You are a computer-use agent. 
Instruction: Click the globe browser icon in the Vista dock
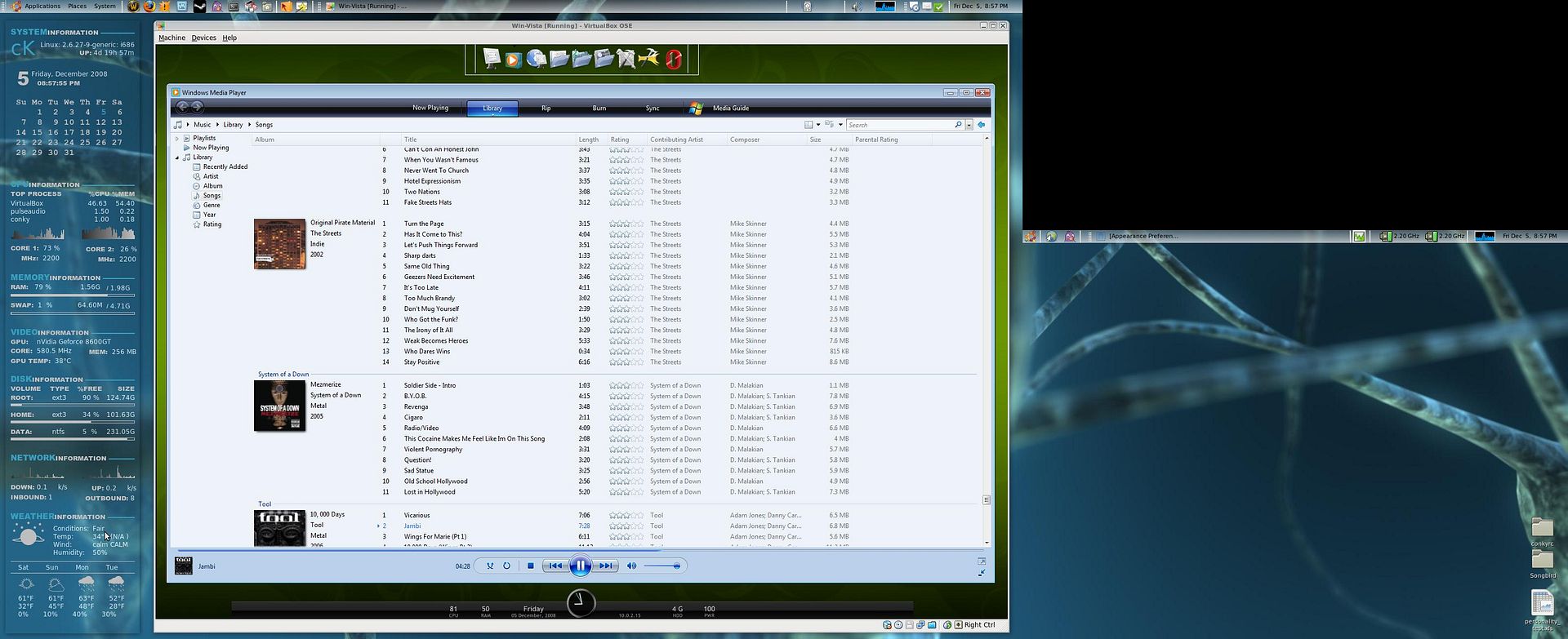pos(536,60)
